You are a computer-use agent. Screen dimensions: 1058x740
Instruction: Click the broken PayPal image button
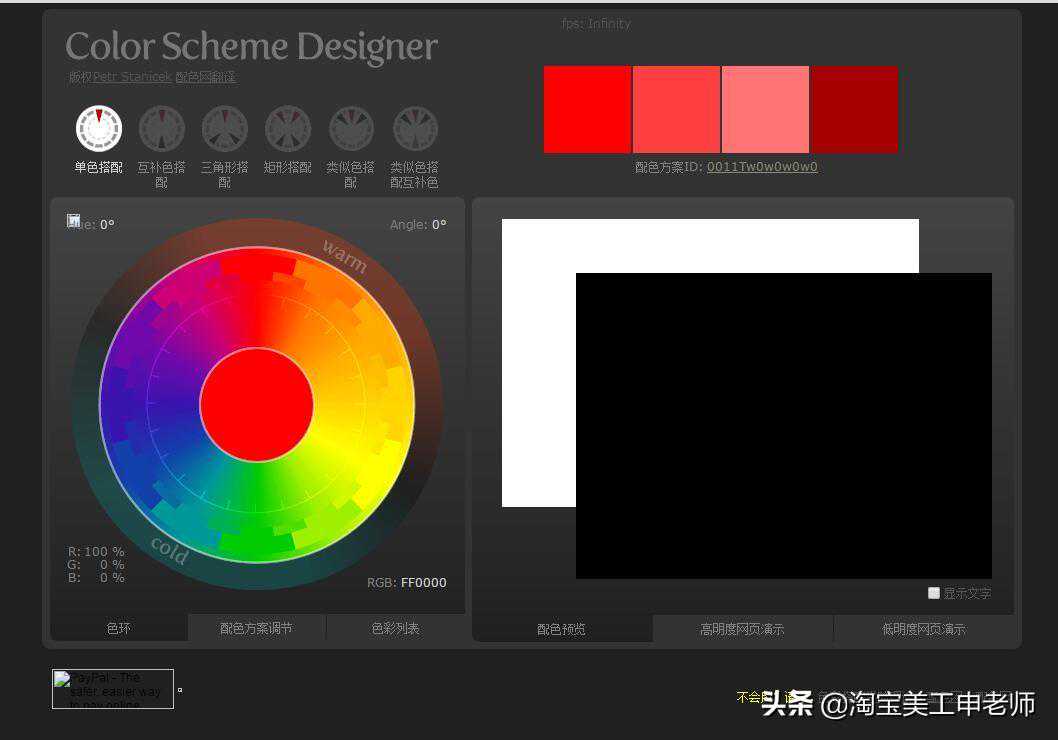coord(113,689)
